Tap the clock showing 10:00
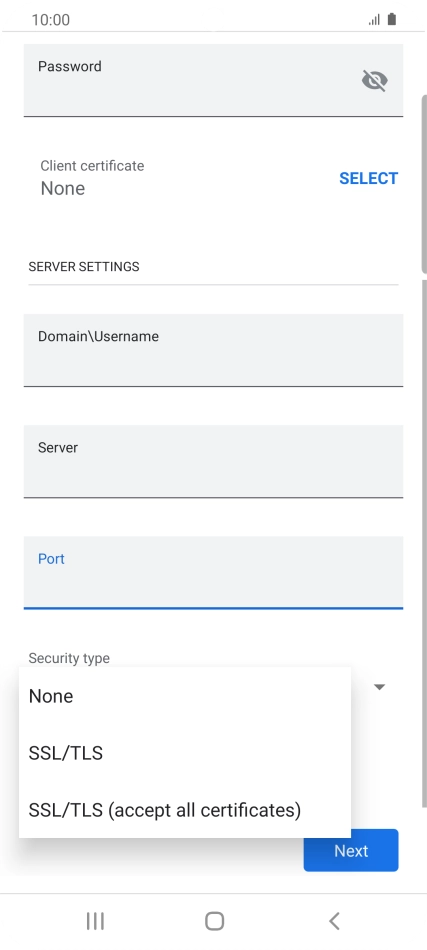427x950 pixels. tap(51, 20)
